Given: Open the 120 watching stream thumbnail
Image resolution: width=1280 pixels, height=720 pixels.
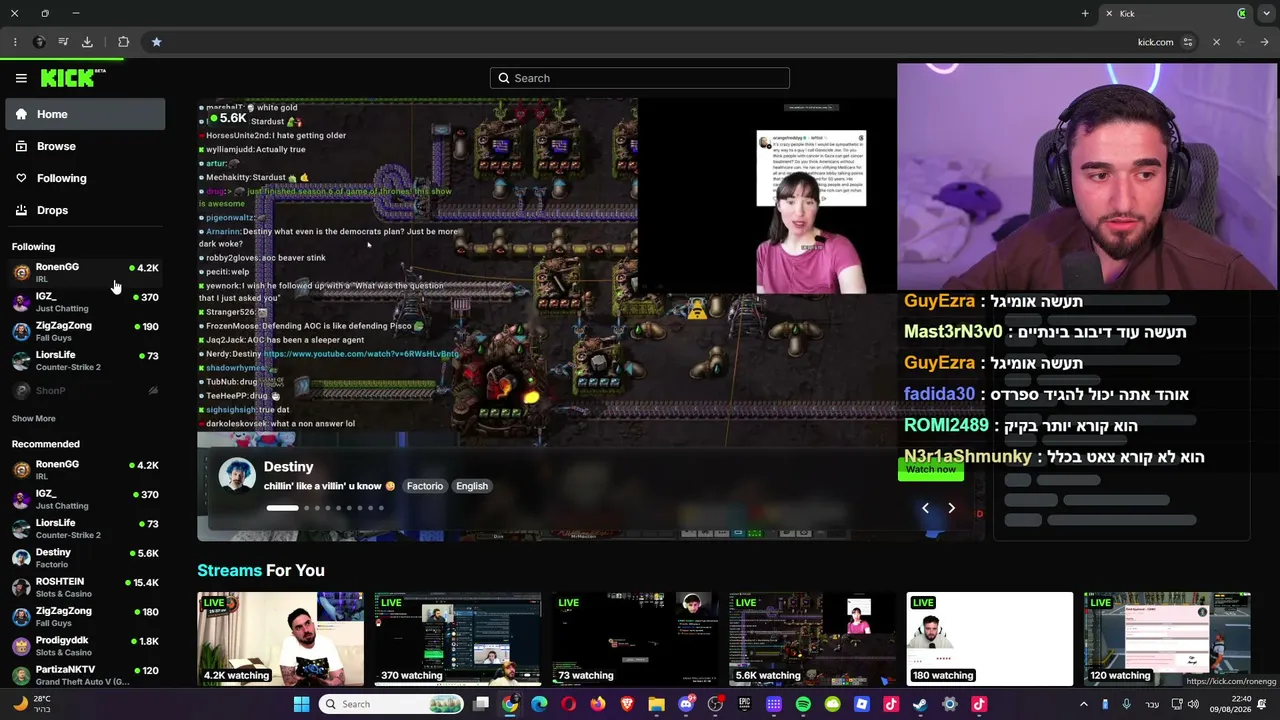Looking at the screenshot, I should [x=1167, y=639].
